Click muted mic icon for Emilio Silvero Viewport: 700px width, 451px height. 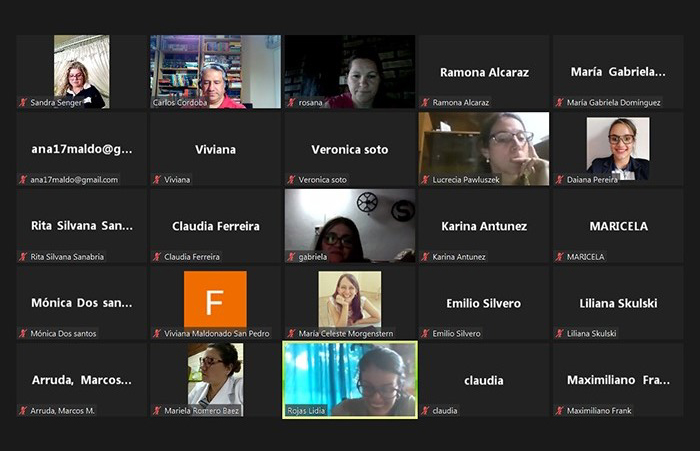coord(425,334)
